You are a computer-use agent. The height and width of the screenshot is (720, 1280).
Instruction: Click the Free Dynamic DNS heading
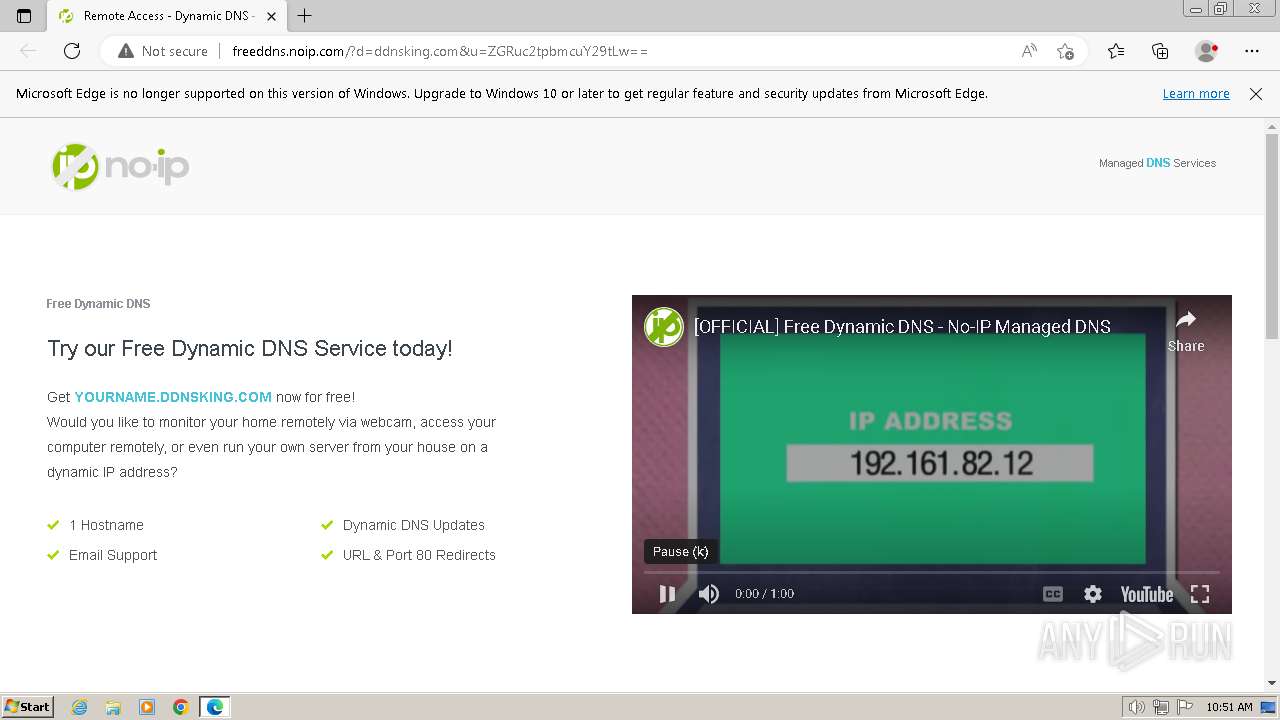(x=98, y=304)
